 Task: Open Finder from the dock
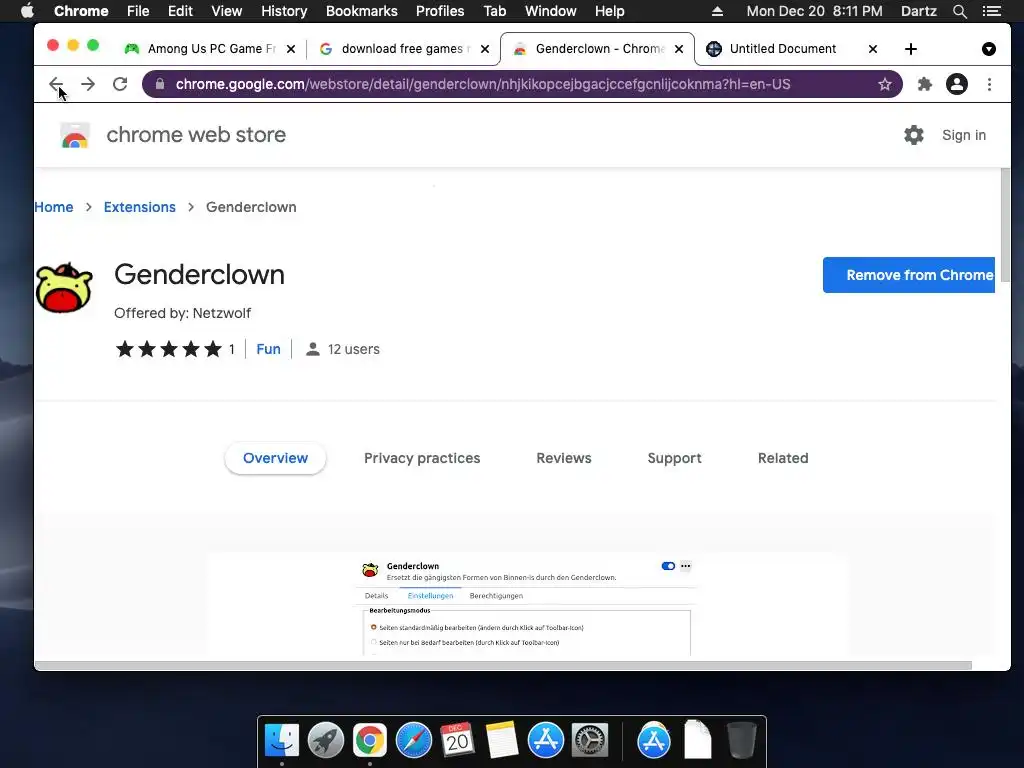point(281,741)
